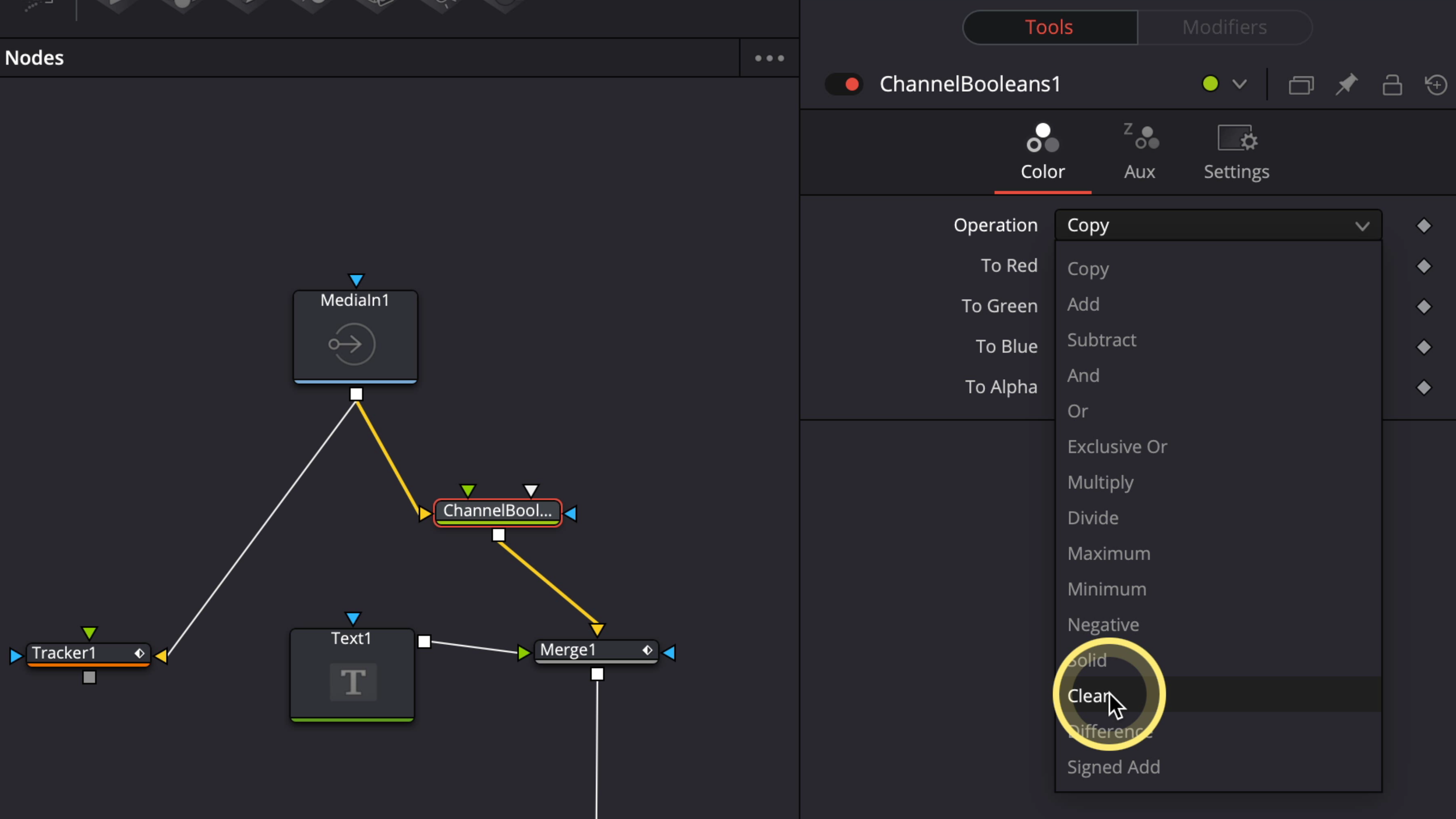1456x819 pixels.
Task: Pin the ChannelBooleans1 controls
Action: 1347,84
